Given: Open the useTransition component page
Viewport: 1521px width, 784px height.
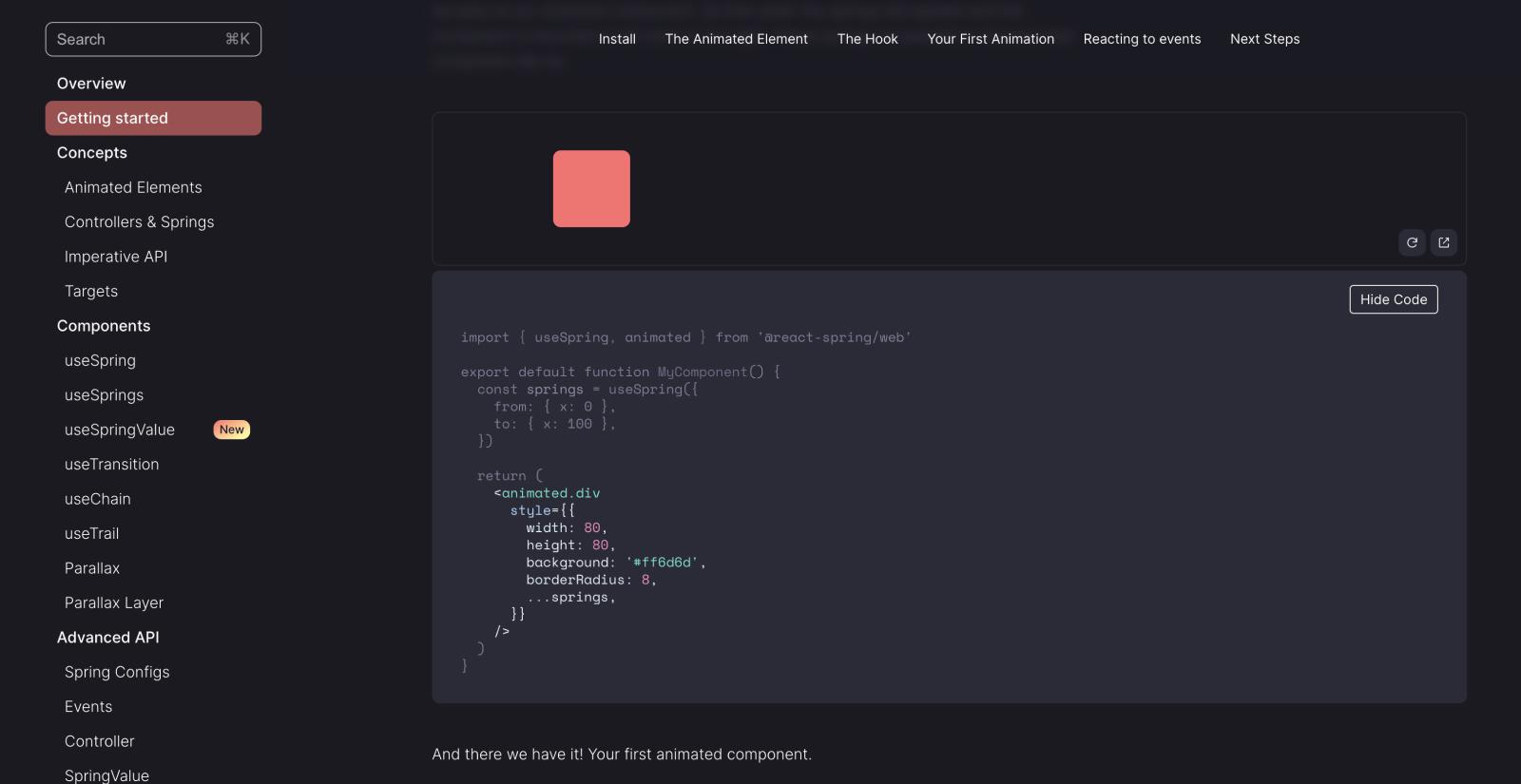Looking at the screenshot, I should [x=111, y=464].
